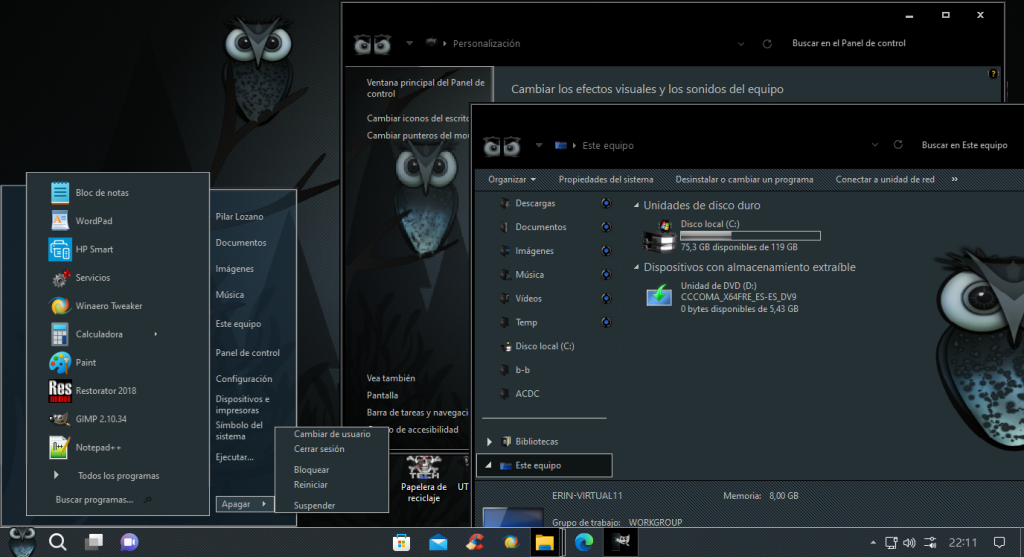Image resolution: width=1024 pixels, height=557 pixels.
Task: Open the Paint application icon
Action: (x=60, y=362)
